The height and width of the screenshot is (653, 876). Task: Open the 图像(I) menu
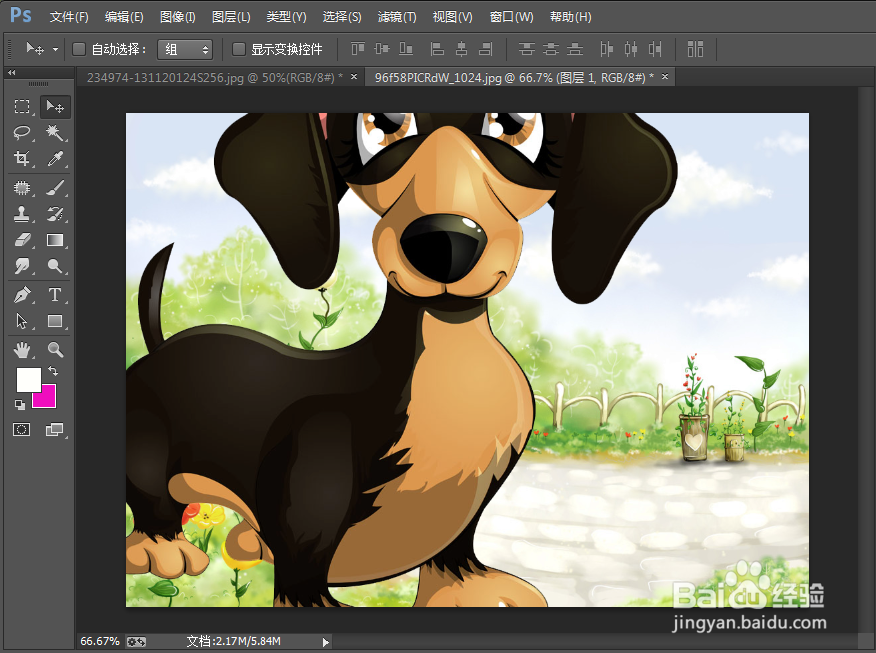pyautogui.click(x=177, y=17)
